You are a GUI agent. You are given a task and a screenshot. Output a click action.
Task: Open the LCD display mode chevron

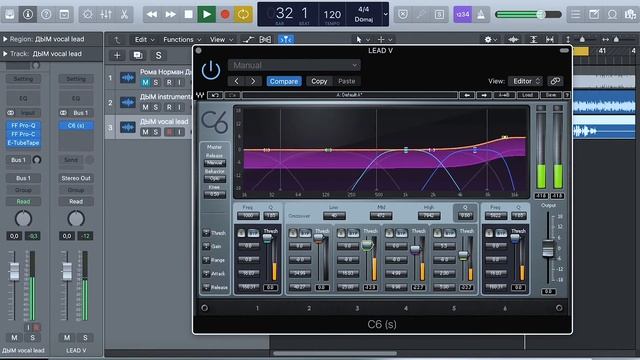[x=385, y=14]
